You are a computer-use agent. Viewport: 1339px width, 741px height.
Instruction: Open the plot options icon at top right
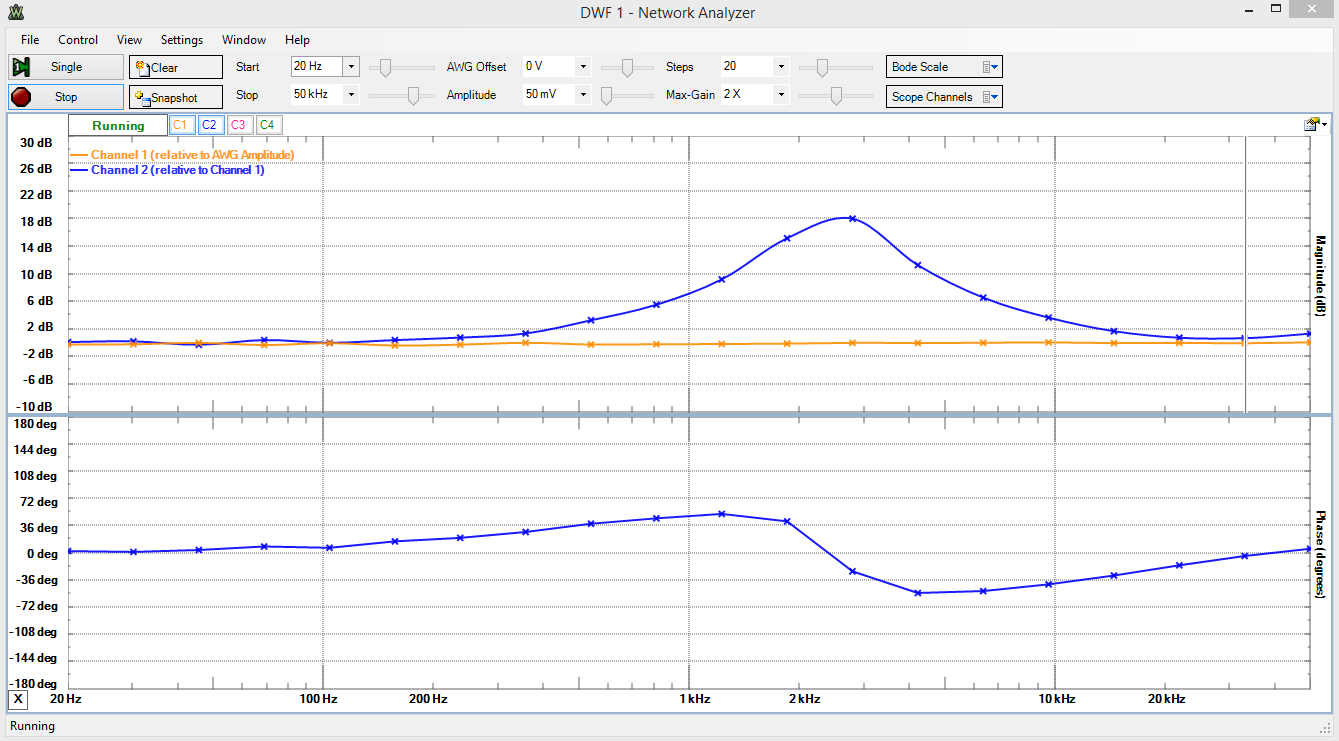[x=1315, y=124]
